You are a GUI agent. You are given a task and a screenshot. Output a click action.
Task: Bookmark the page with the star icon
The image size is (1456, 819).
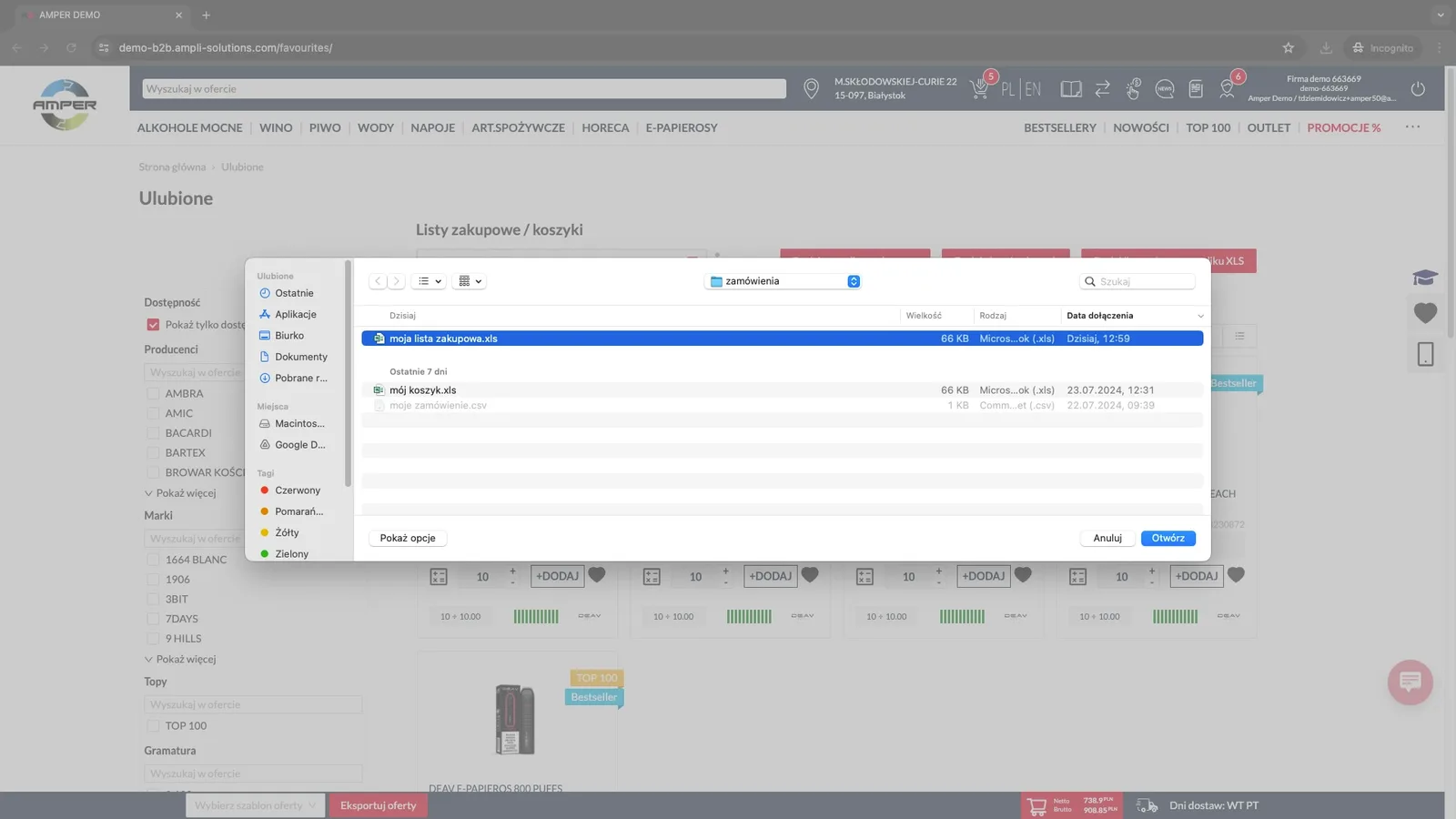1288,47
